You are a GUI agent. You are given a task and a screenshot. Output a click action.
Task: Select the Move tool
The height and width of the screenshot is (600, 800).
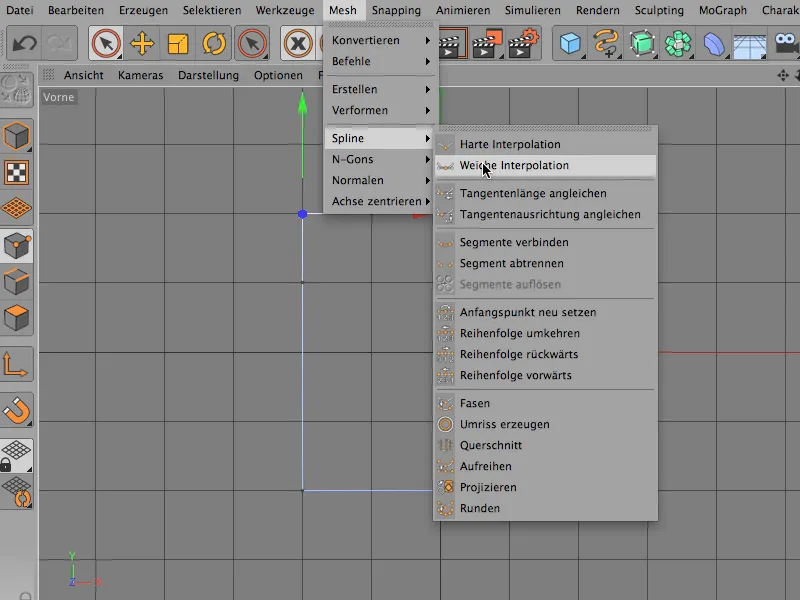(x=142, y=44)
